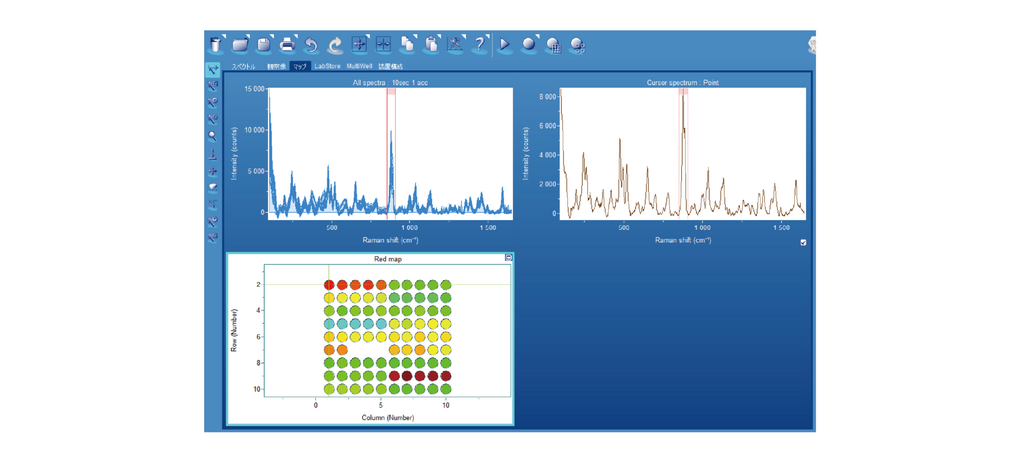This screenshot has width=1020, height=455.
Task: Open the LabStore tab
Action: point(327,67)
